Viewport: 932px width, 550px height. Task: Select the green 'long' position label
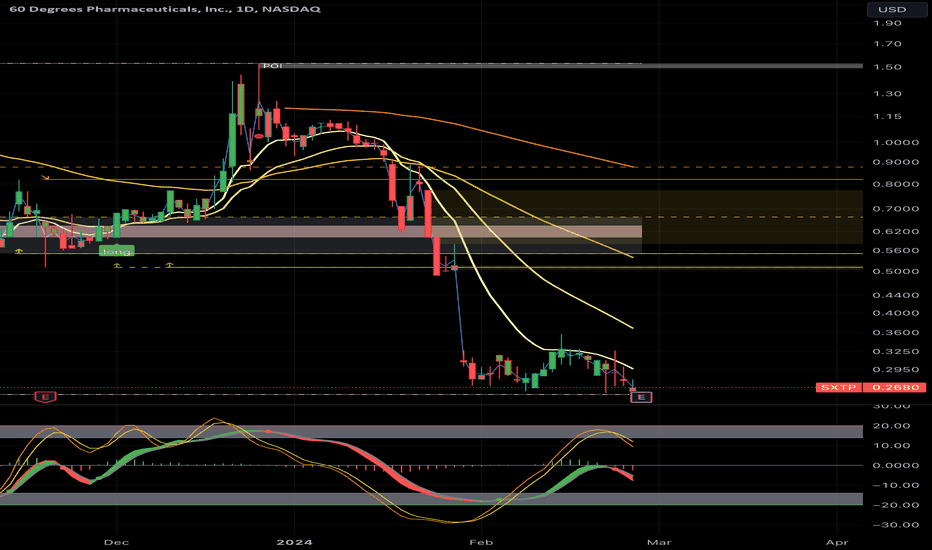pos(116,252)
